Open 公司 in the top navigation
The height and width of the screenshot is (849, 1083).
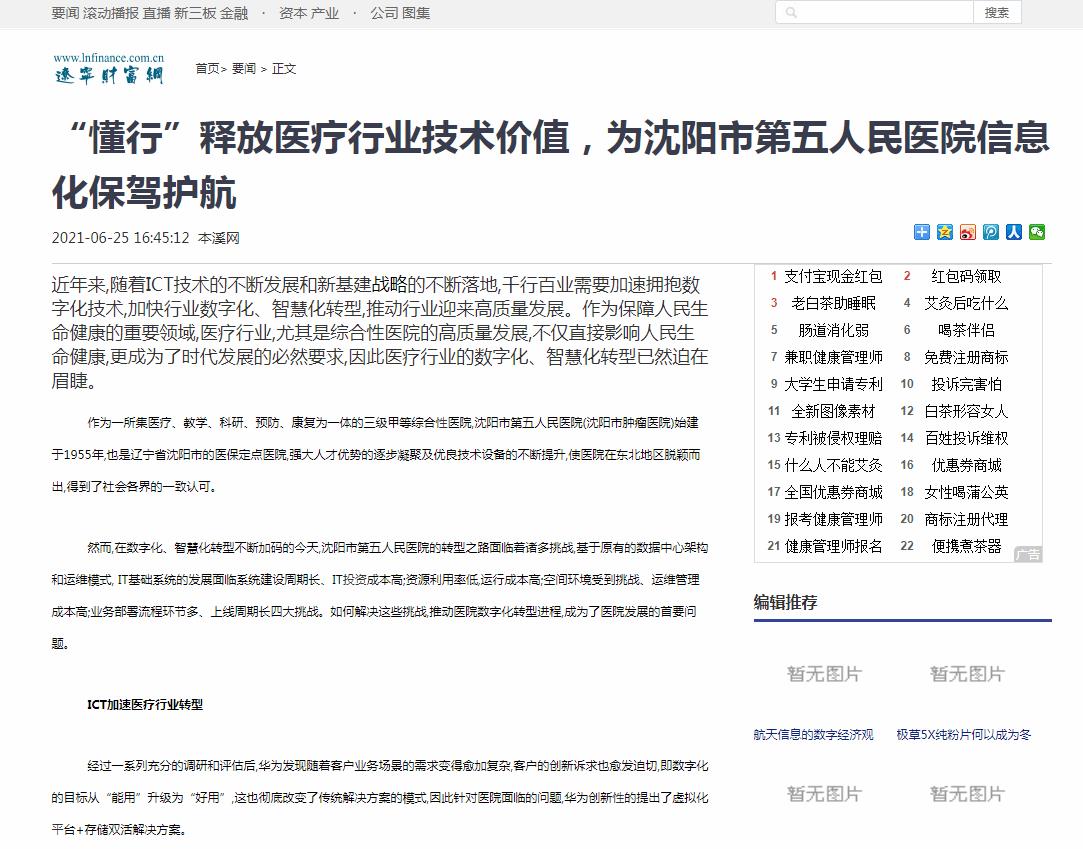click(384, 13)
